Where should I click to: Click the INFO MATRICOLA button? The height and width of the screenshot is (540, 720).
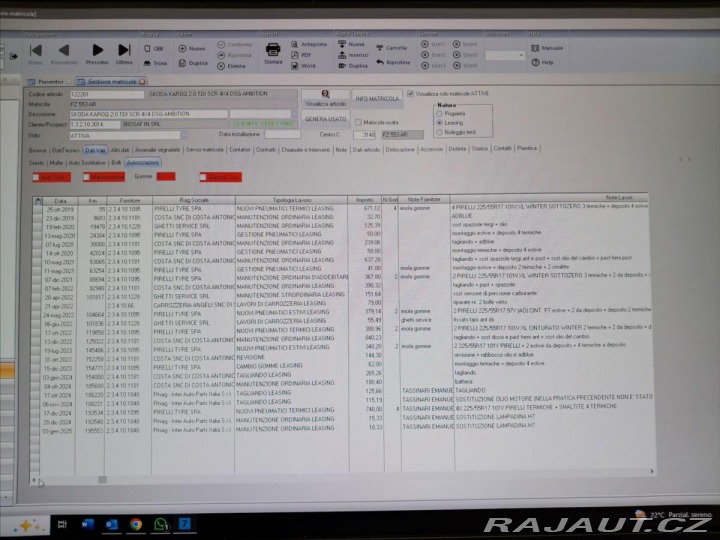(377, 99)
